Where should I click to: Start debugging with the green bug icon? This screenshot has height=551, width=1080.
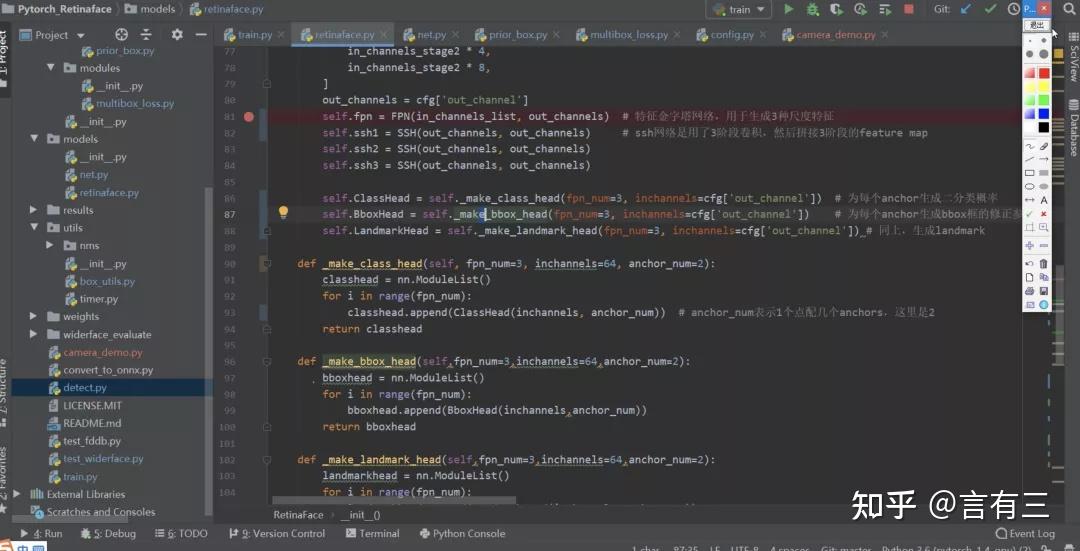813,9
